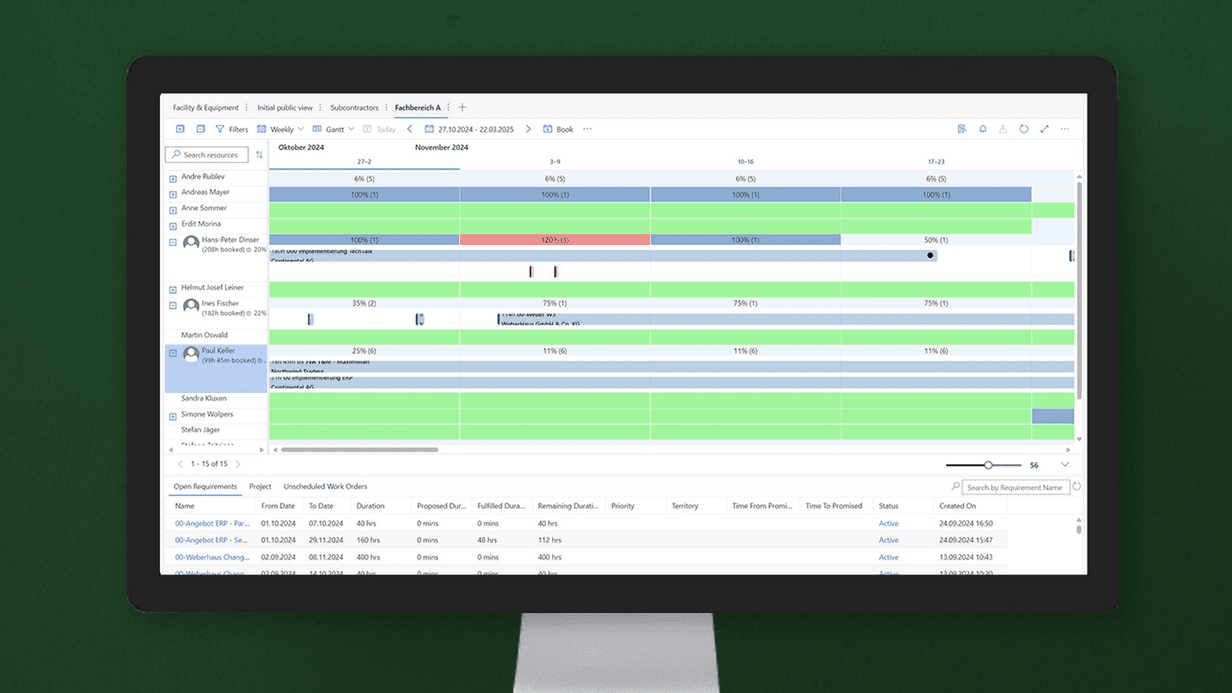The image size is (1232, 693).
Task: Pick date range 27.10.2024 - 22.03.2025
Action: (x=468, y=129)
